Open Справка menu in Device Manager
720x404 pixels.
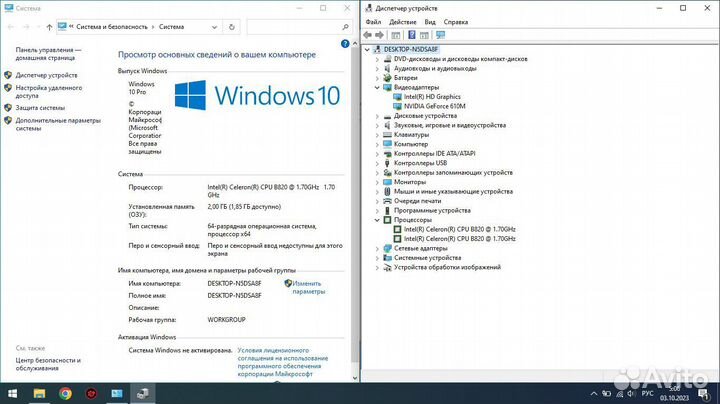pos(456,22)
